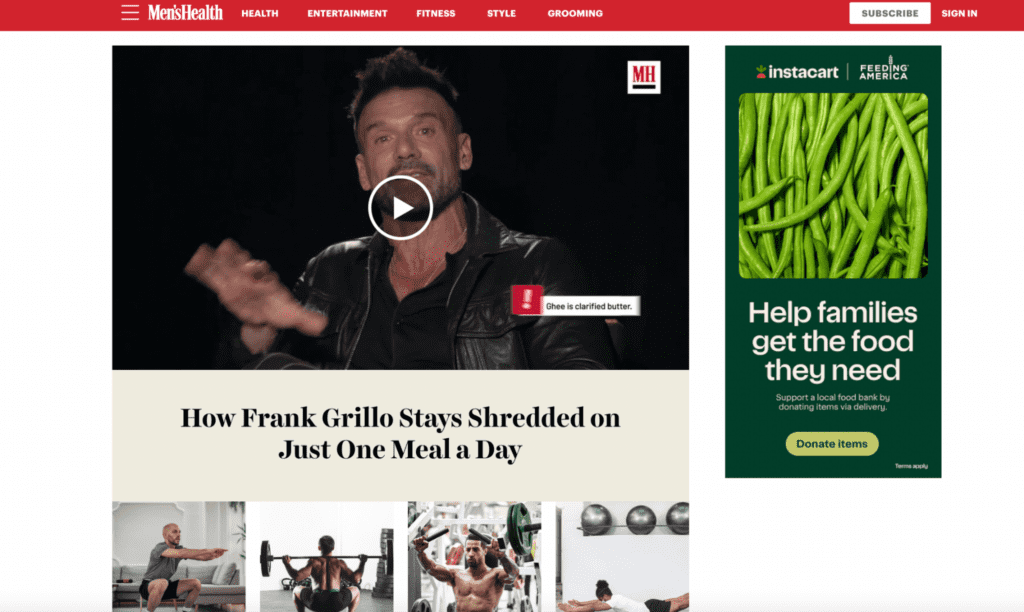
Task: Go to the Fitness section
Action: click(436, 13)
